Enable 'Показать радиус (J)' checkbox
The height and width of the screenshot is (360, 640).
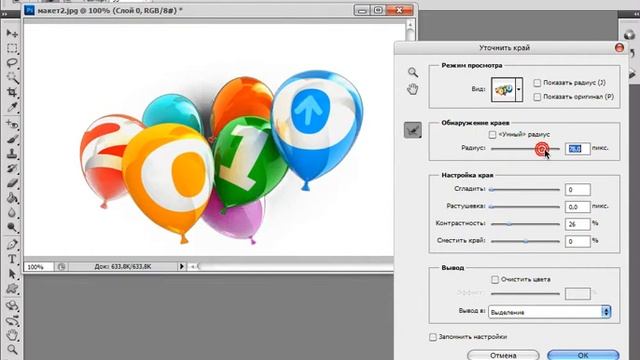(537, 83)
